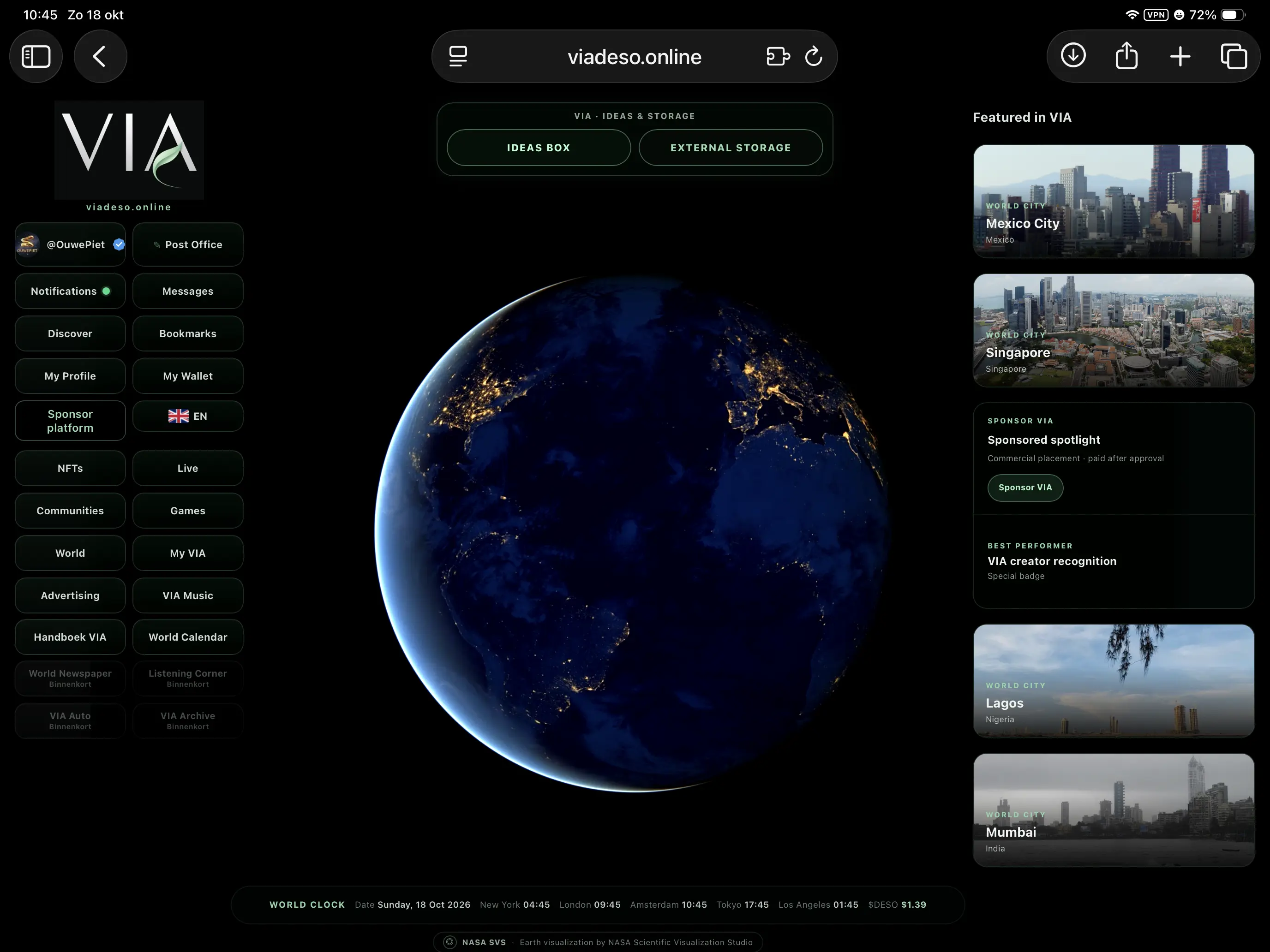The image size is (1270, 952).
Task: Go to Discover
Action: click(x=70, y=333)
